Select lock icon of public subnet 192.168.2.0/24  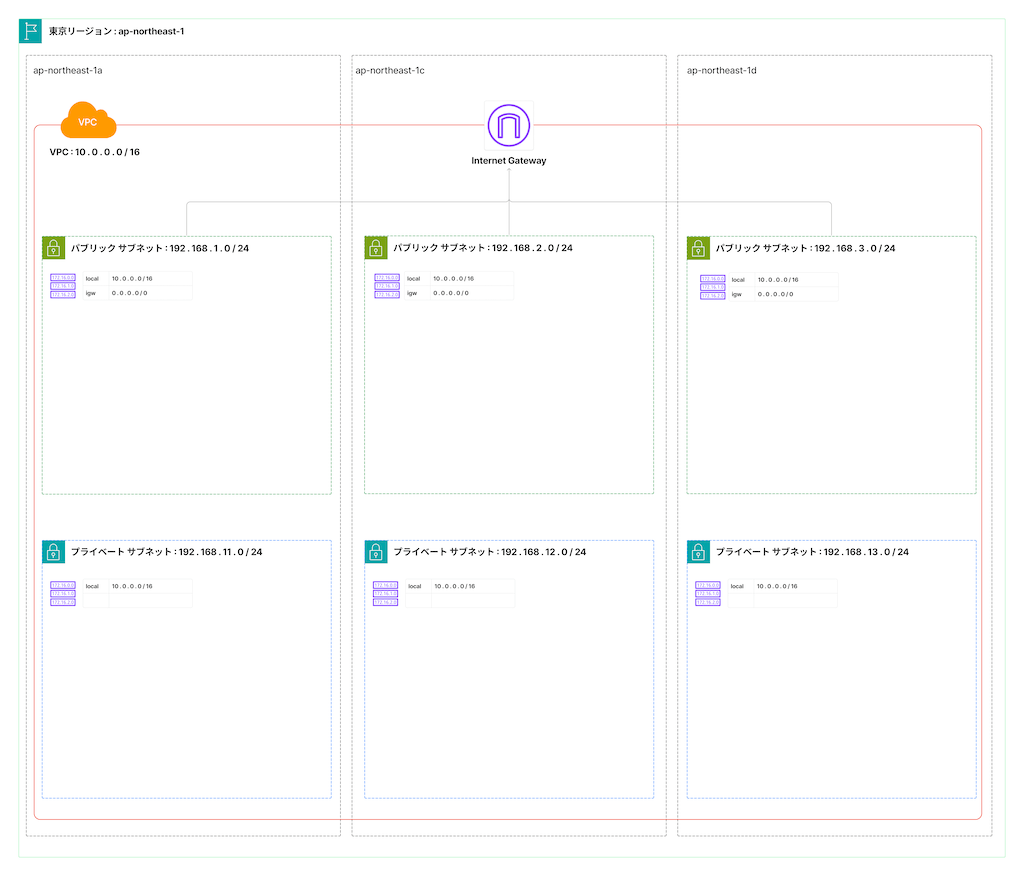pyautogui.click(x=376, y=248)
